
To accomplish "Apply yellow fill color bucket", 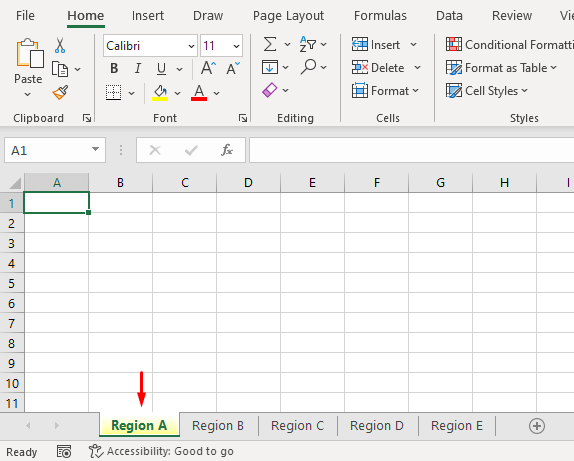I will 160,93.
